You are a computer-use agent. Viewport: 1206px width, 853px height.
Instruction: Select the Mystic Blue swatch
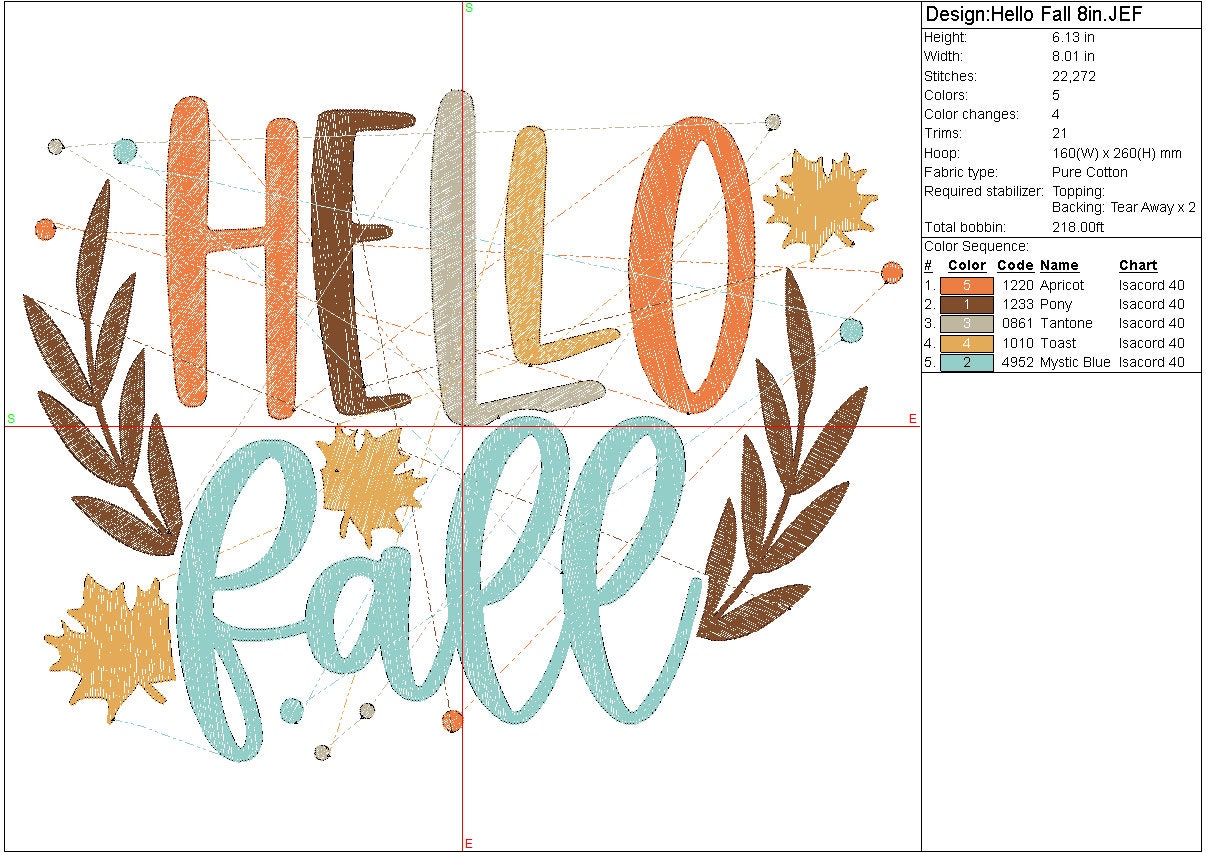(966, 362)
